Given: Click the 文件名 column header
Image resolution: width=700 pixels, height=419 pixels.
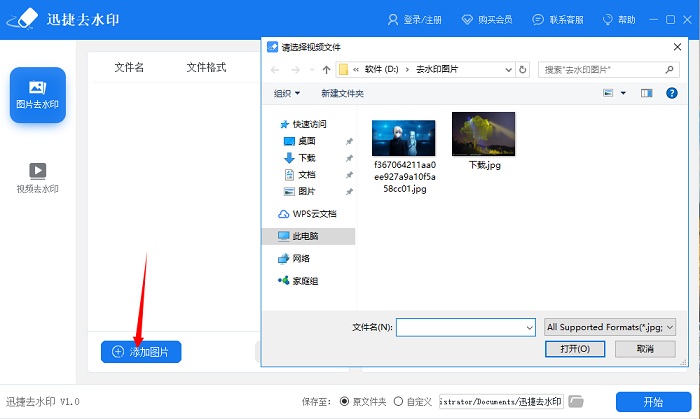Looking at the screenshot, I should coord(129,67).
